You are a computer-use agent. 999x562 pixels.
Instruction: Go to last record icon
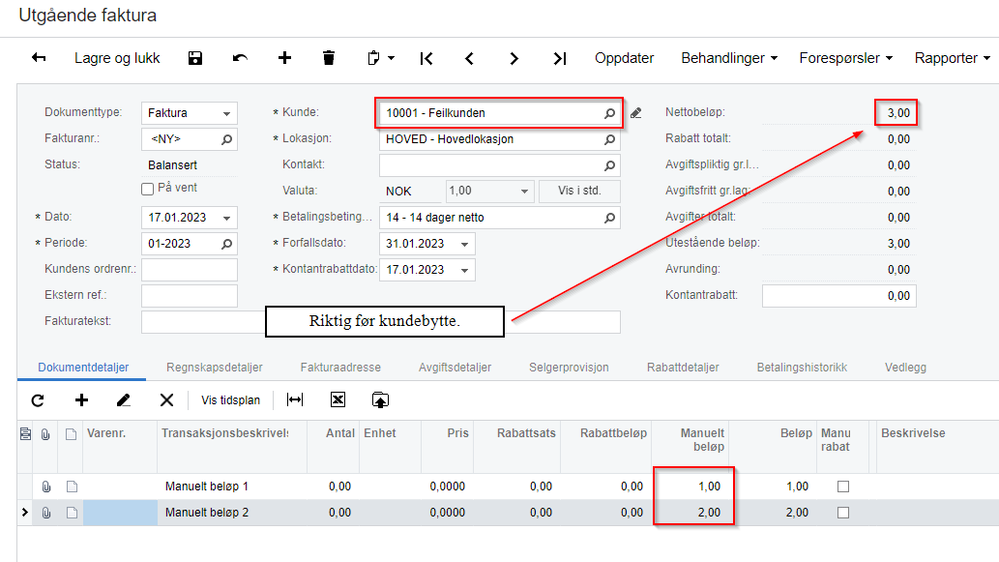tap(559, 59)
